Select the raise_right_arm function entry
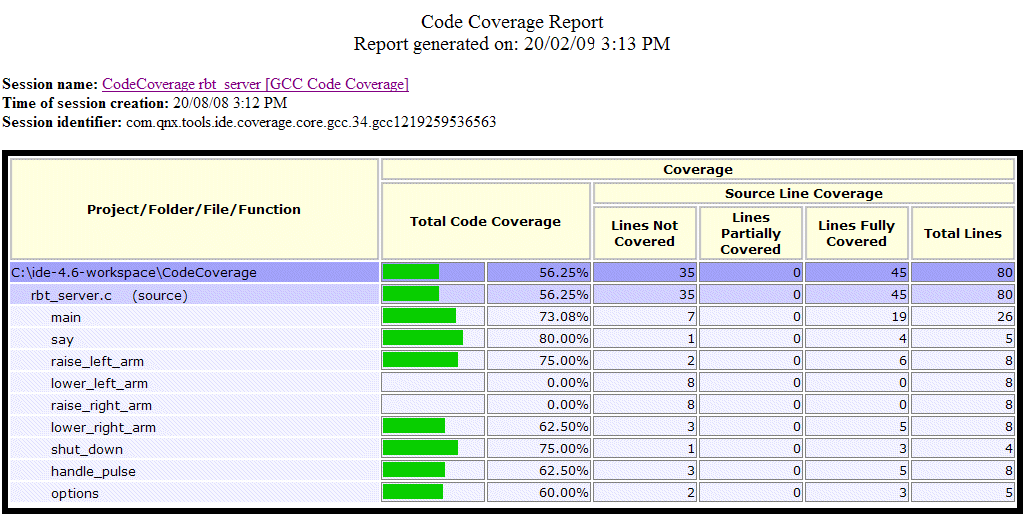1023x518 pixels. (101, 405)
